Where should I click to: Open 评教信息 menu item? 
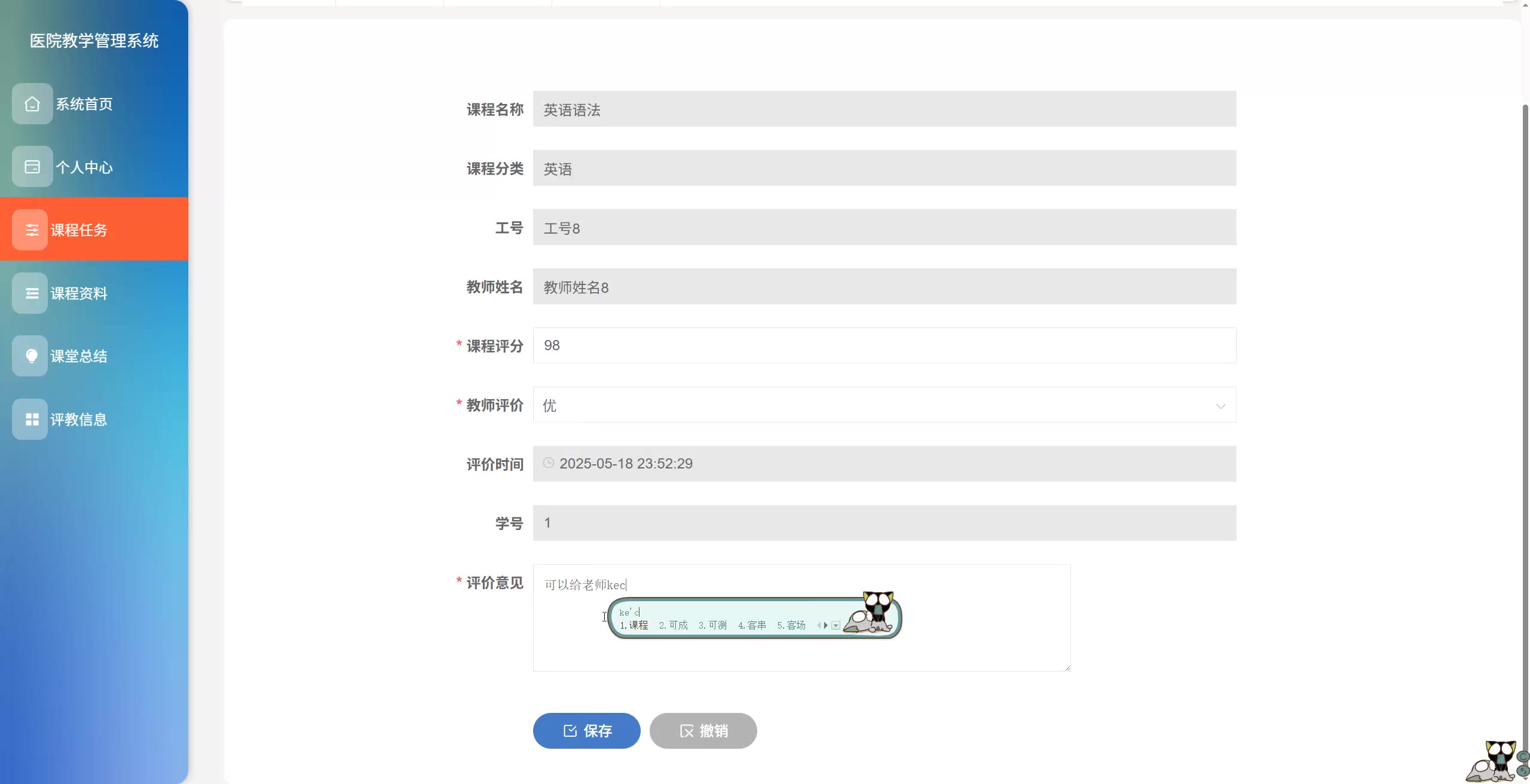pyautogui.click(x=78, y=419)
